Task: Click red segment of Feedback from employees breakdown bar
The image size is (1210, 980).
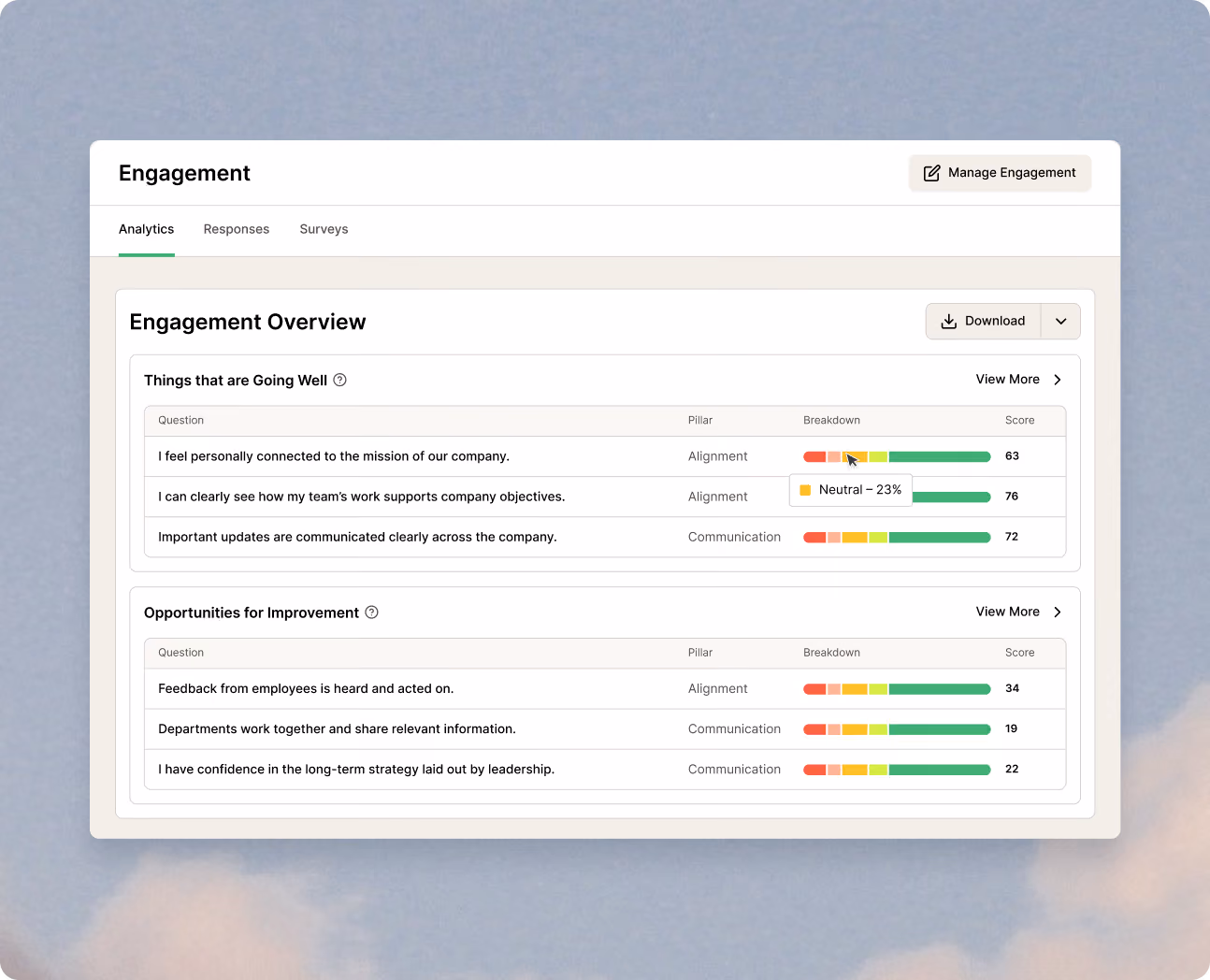Action: 814,689
